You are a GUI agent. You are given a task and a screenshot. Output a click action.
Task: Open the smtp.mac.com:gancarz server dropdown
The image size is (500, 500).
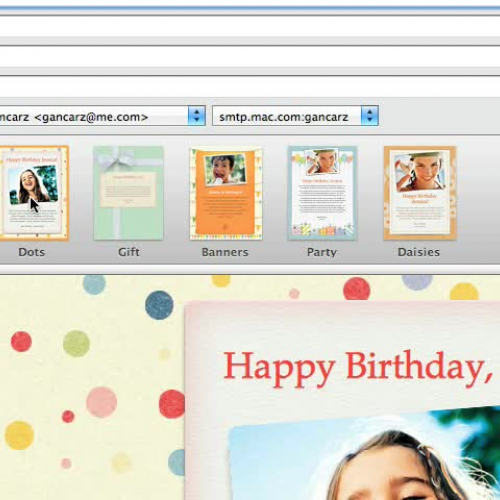tap(295, 116)
